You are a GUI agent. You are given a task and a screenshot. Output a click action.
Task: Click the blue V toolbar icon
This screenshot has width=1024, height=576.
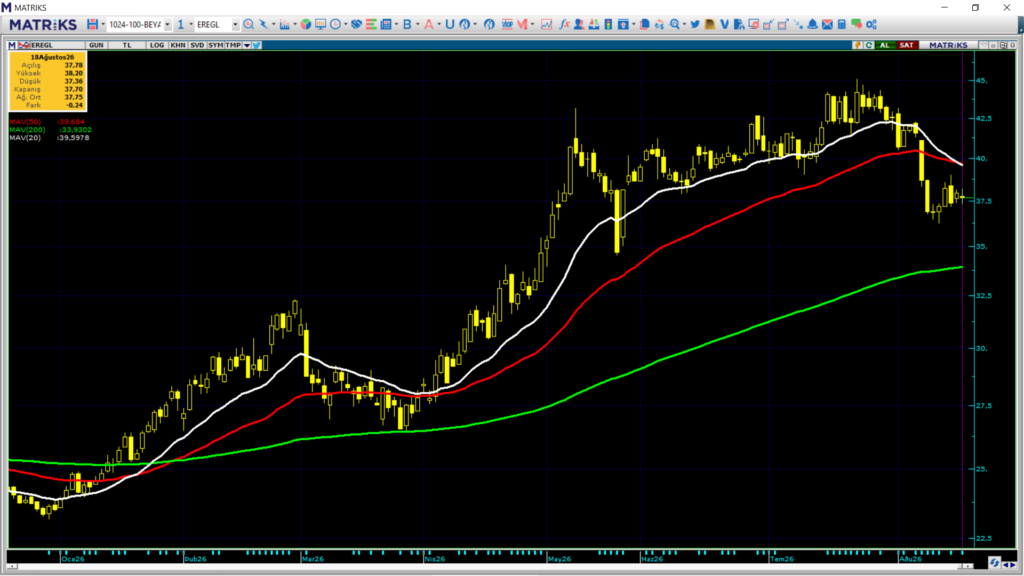point(724,24)
